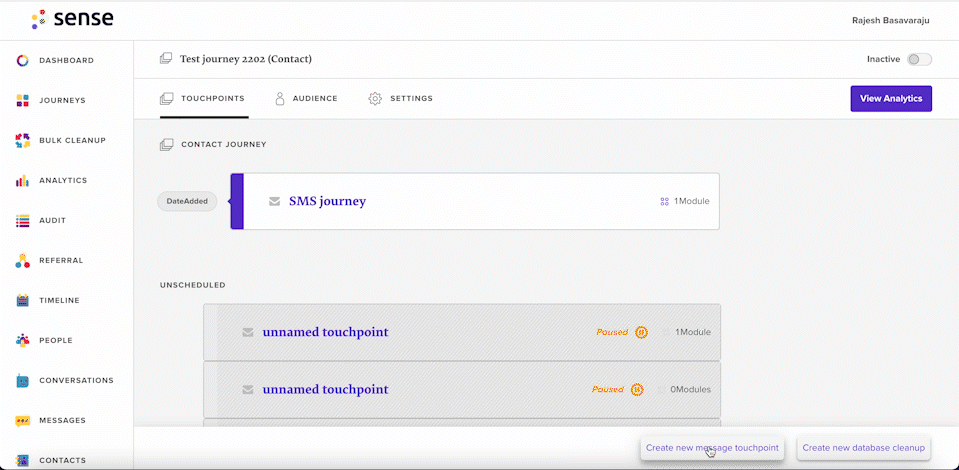Viewport: 959px width, 470px height.
Task: Select the Analytics bar-chart icon
Action: pos(22,181)
